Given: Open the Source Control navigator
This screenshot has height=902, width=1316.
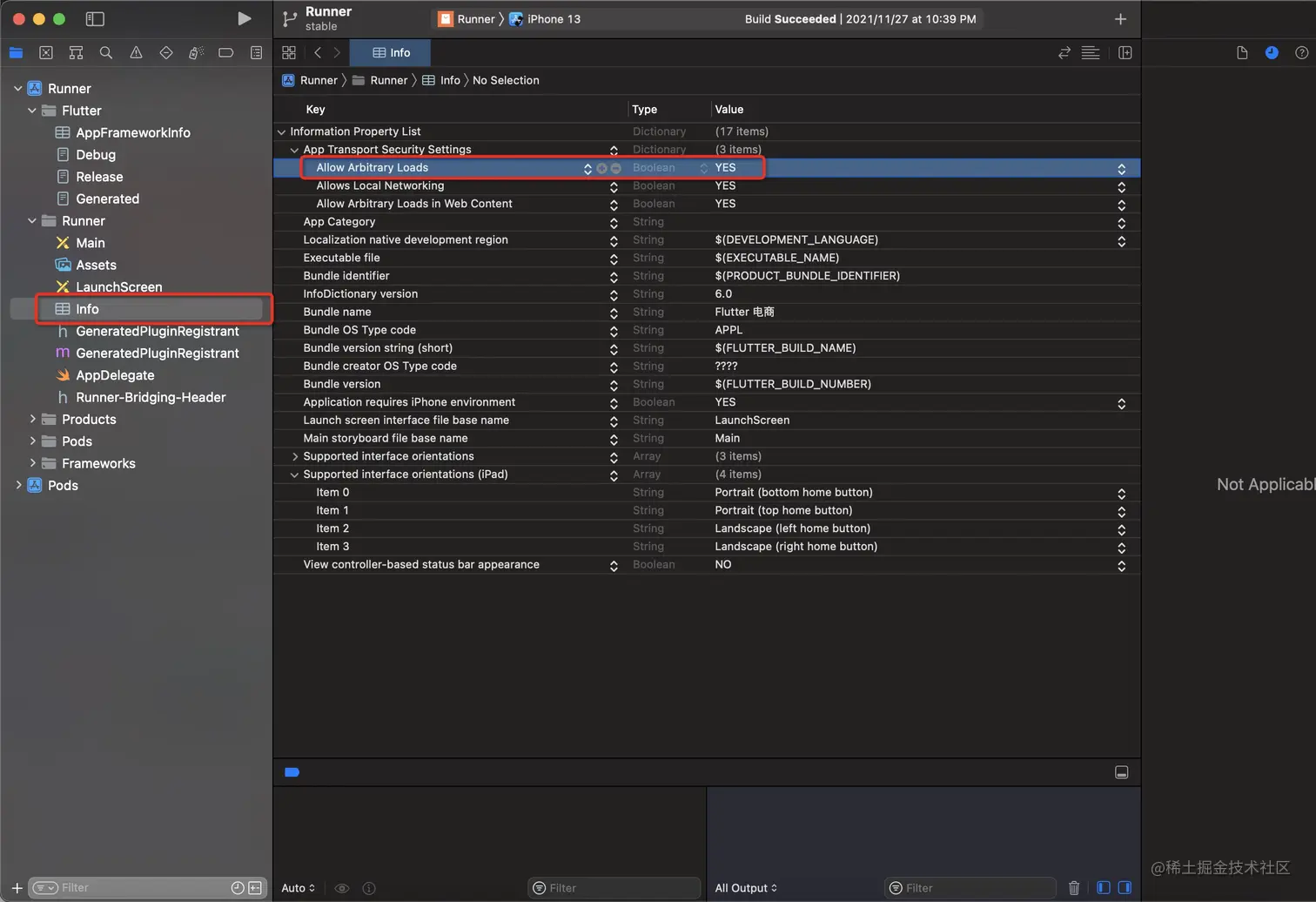Looking at the screenshot, I should pos(46,53).
